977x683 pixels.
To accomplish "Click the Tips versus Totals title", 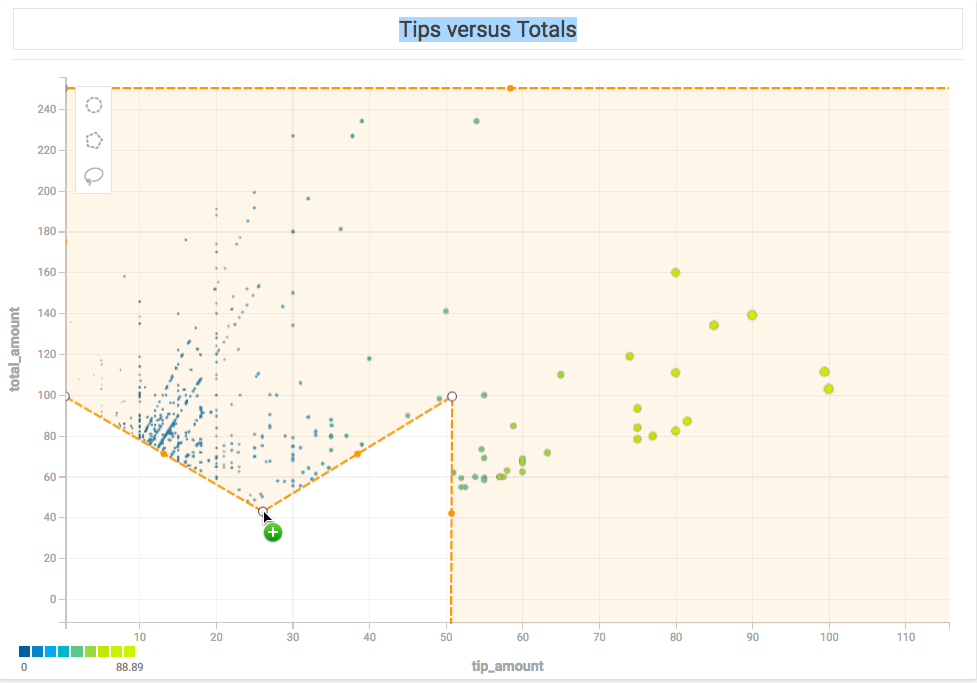I will click(488, 29).
